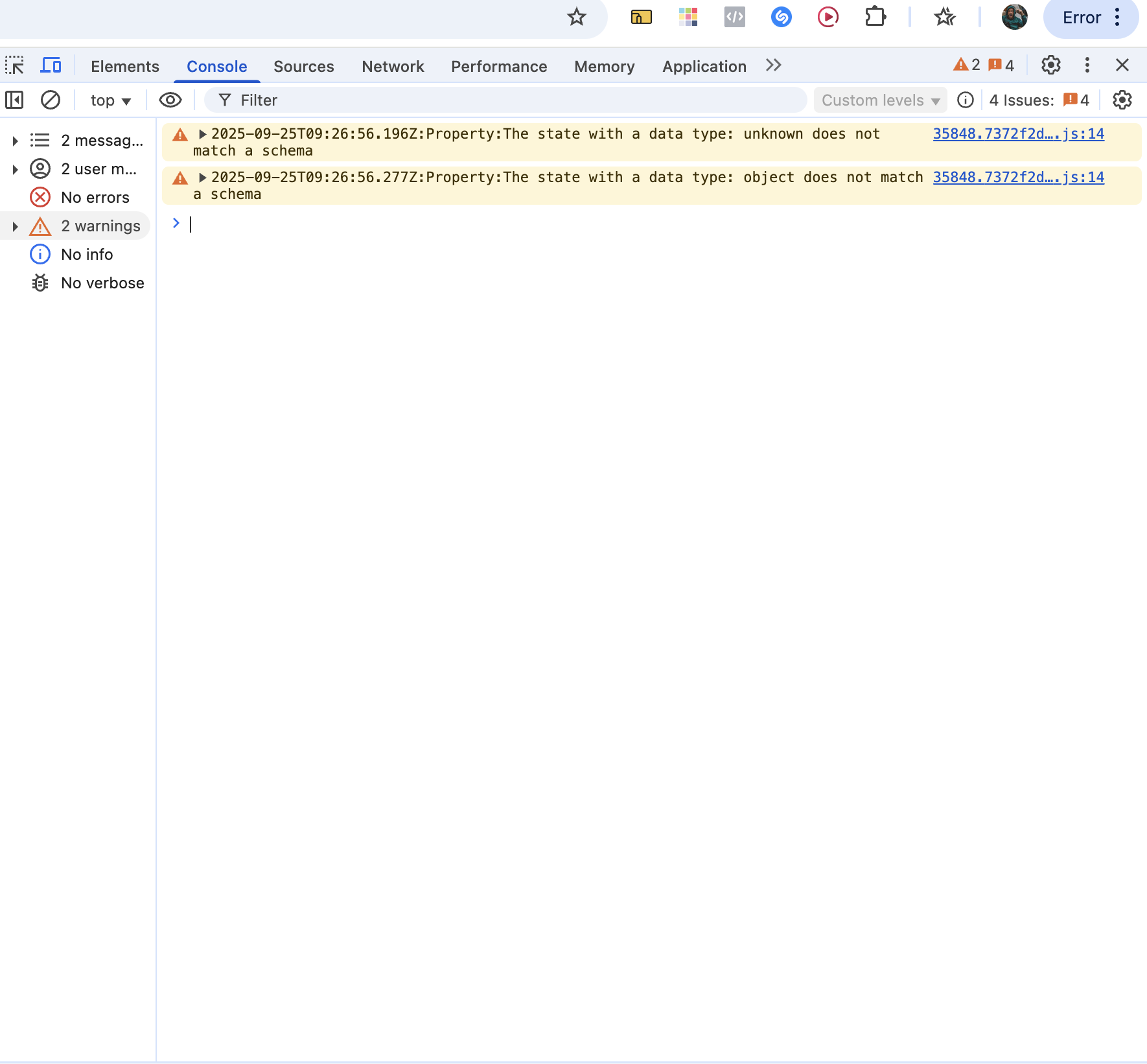Open console settings gear beside Issues
Screen dimensions: 1147x1064
tap(1122, 100)
